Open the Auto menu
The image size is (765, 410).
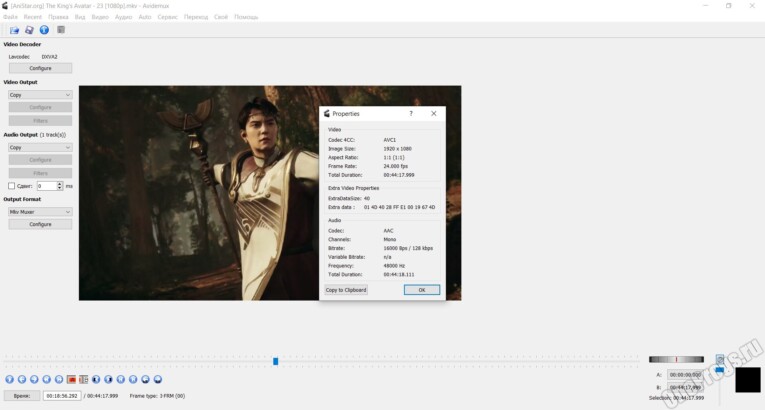[145, 17]
